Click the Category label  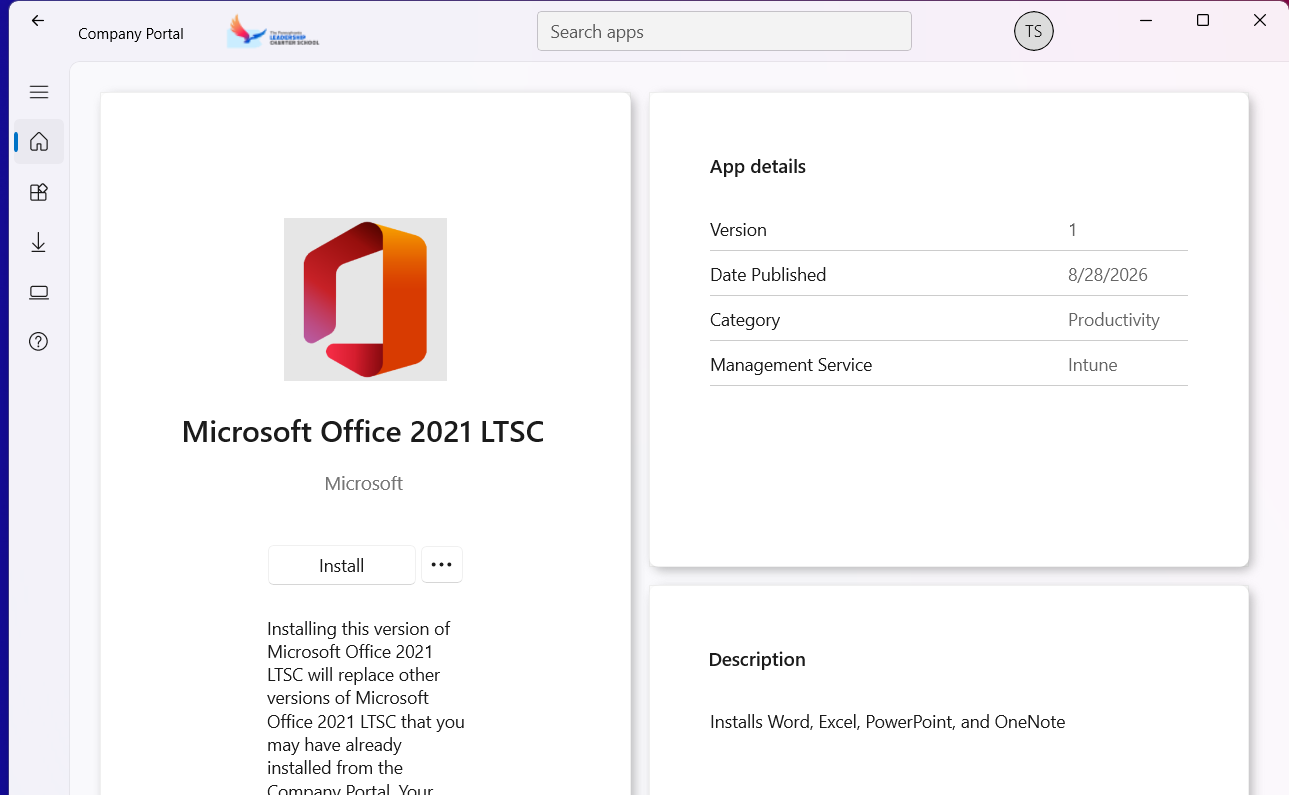[745, 320]
